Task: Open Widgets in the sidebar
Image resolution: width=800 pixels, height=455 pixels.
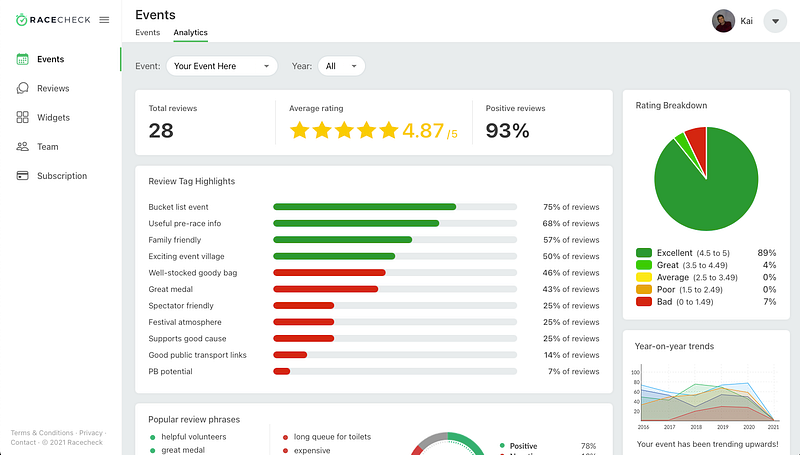Action: [53, 117]
